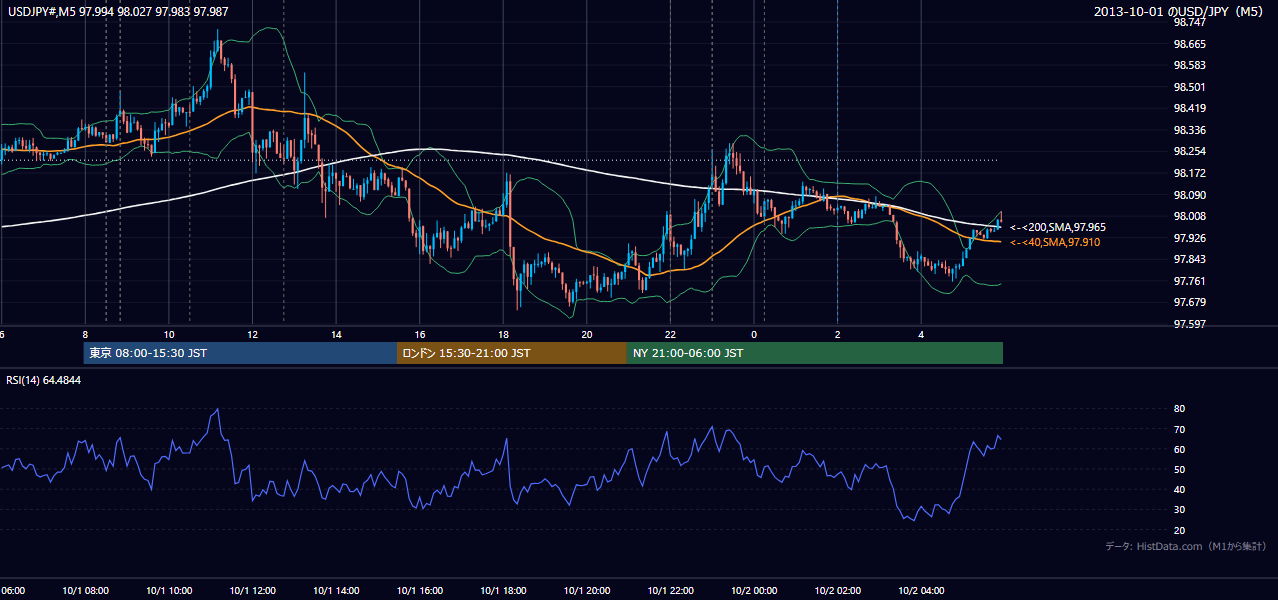Click price axis label 98.665
This screenshot has height=600, width=1278.
click(x=1189, y=44)
